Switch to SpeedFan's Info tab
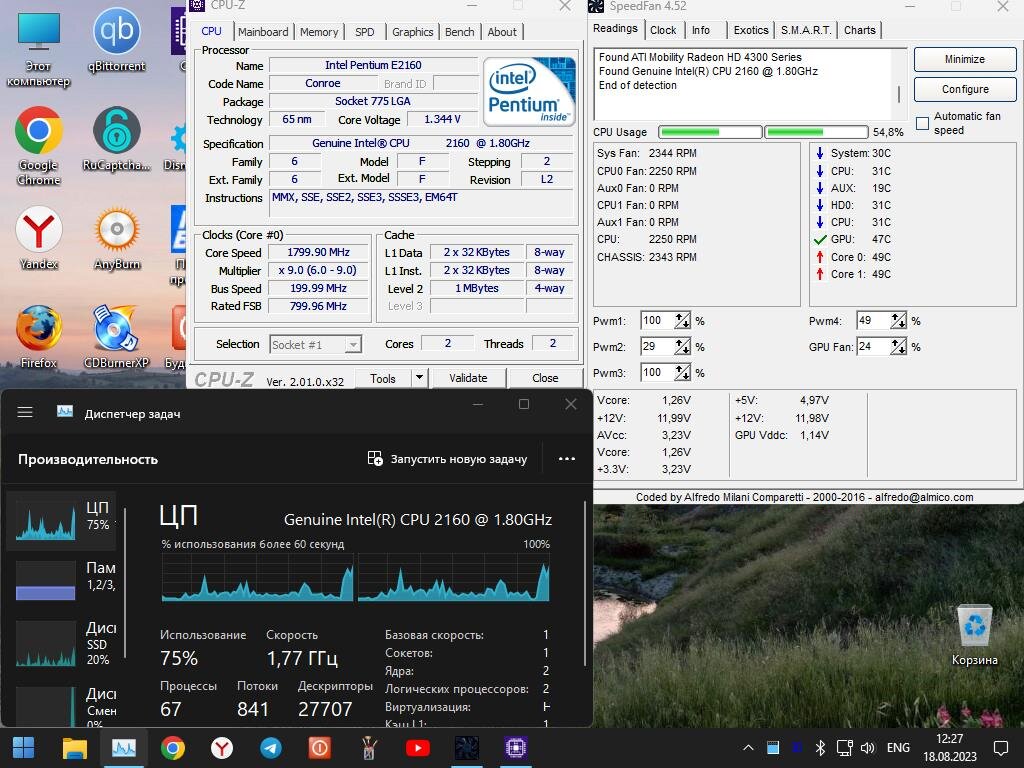Viewport: 1024px width, 768px height. click(701, 30)
